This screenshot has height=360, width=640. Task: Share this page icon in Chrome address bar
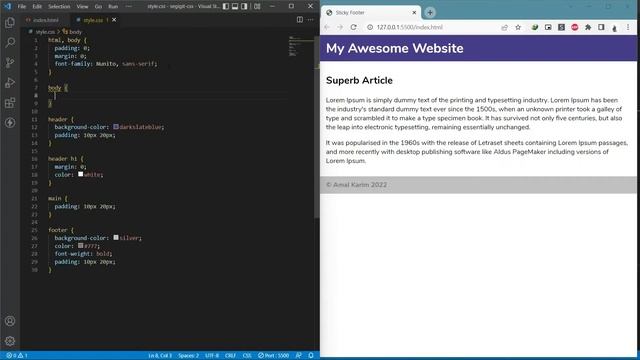(x=504, y=27)
